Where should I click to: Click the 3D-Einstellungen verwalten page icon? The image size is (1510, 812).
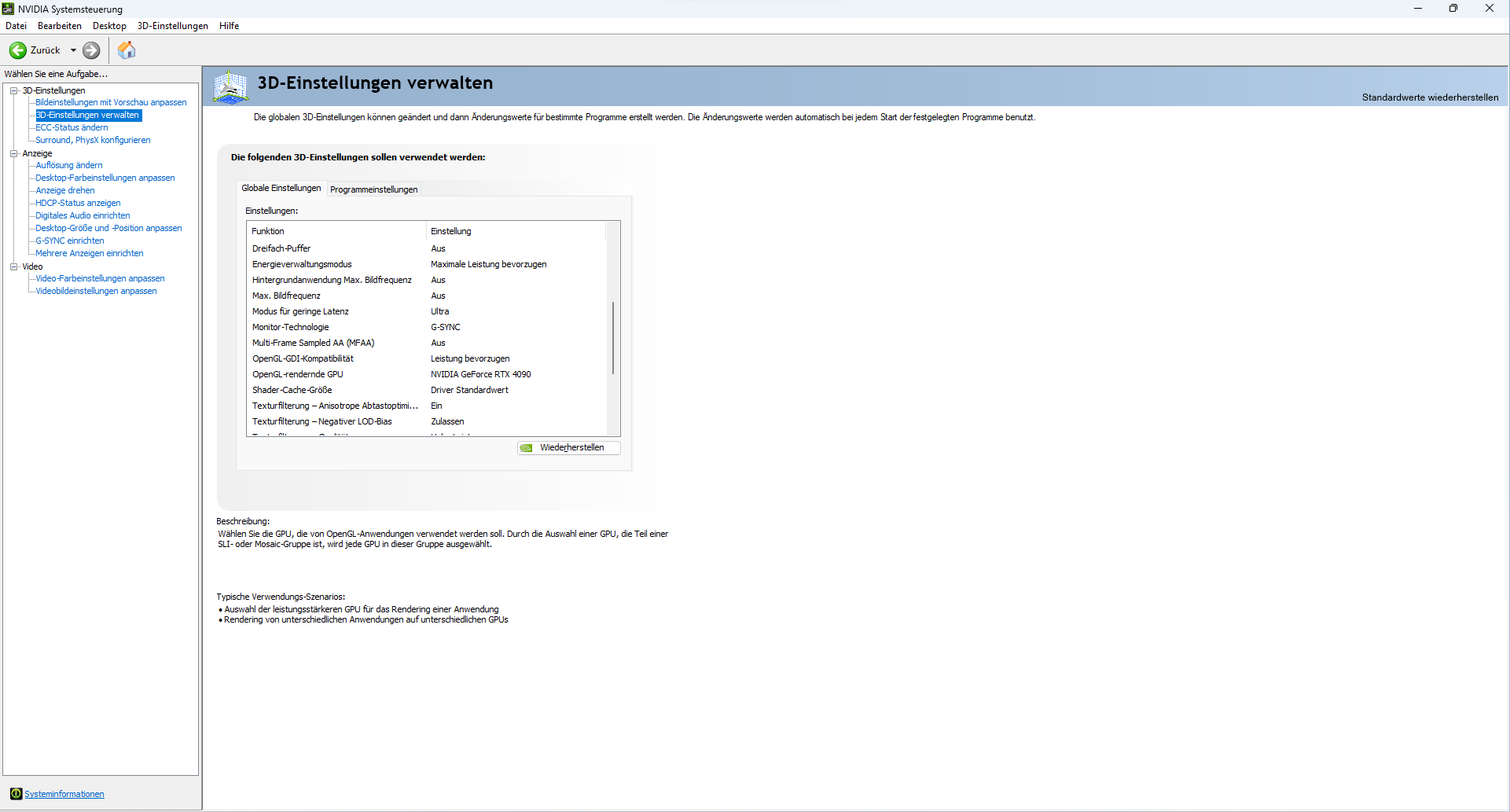(230, 86)
